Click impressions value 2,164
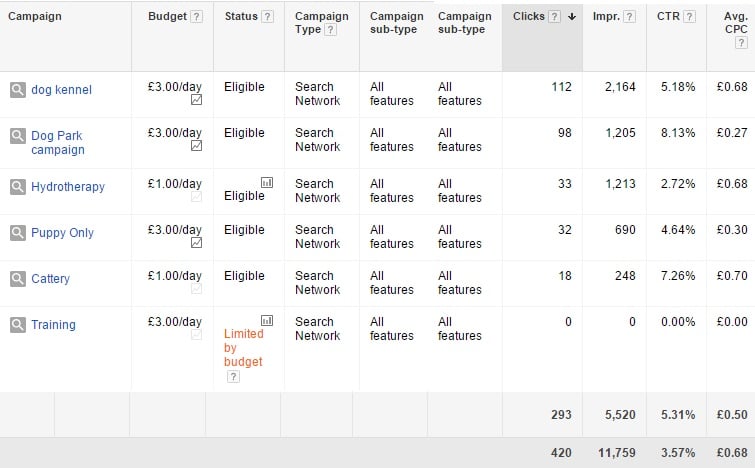755x468 pixels. click(x=620, y=87)
